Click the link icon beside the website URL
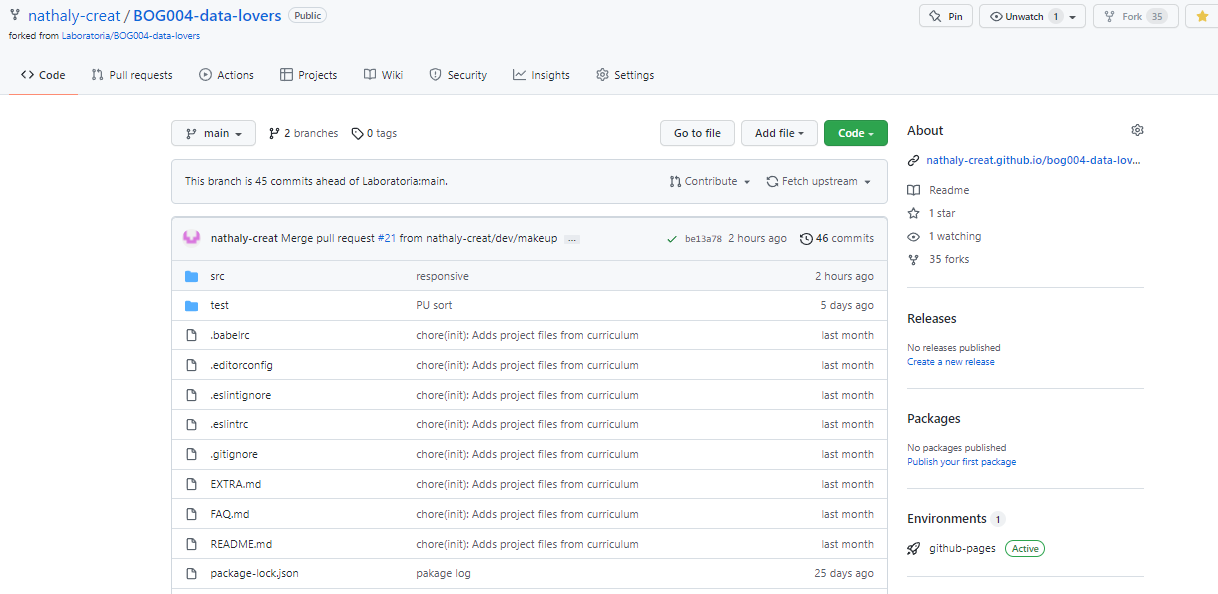The height and width of the screenshot is (594, 1218). [913, 160]
